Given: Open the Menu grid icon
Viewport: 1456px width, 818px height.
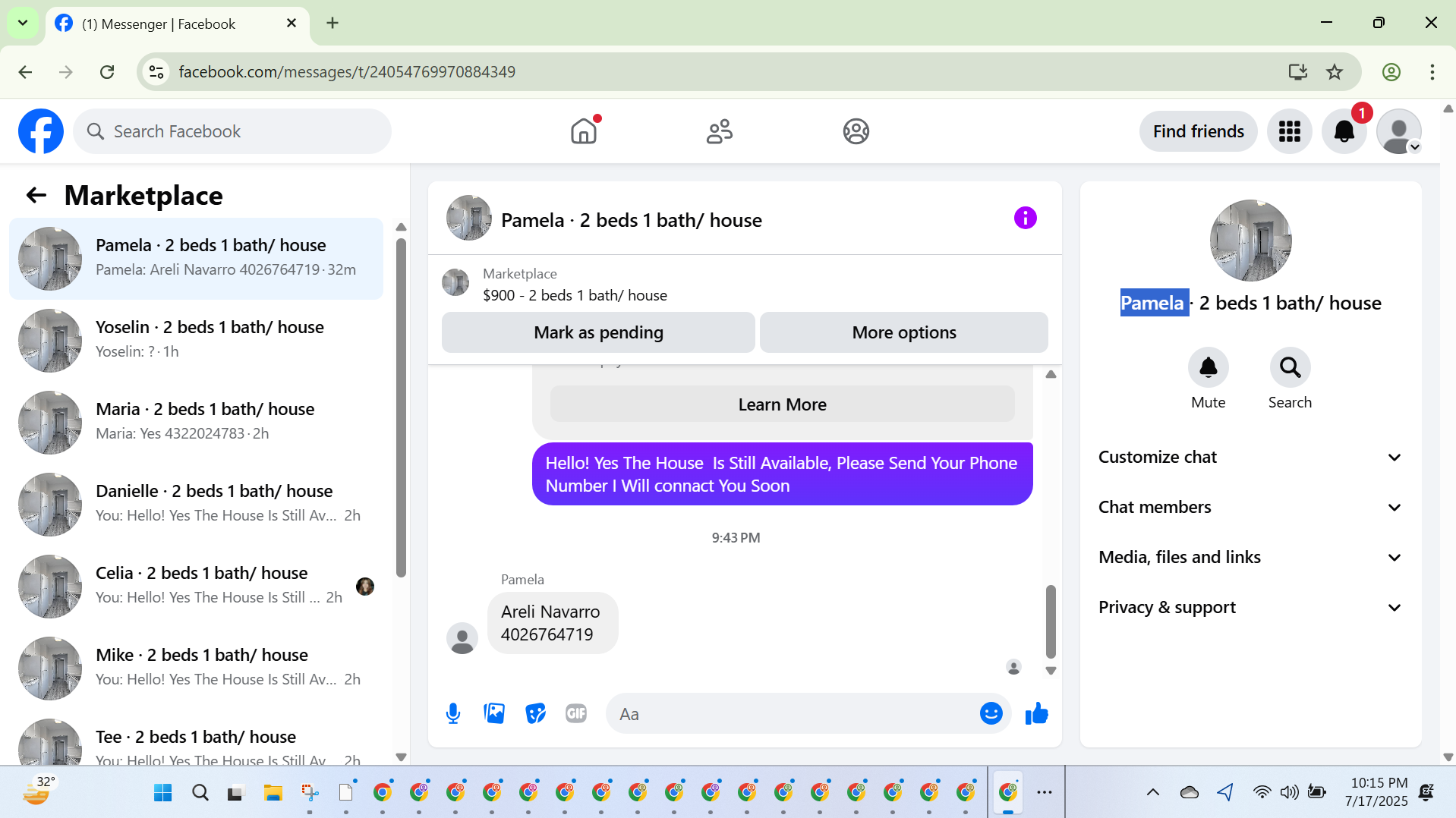Looking at the screenshot, I should tap(1290, 131).
